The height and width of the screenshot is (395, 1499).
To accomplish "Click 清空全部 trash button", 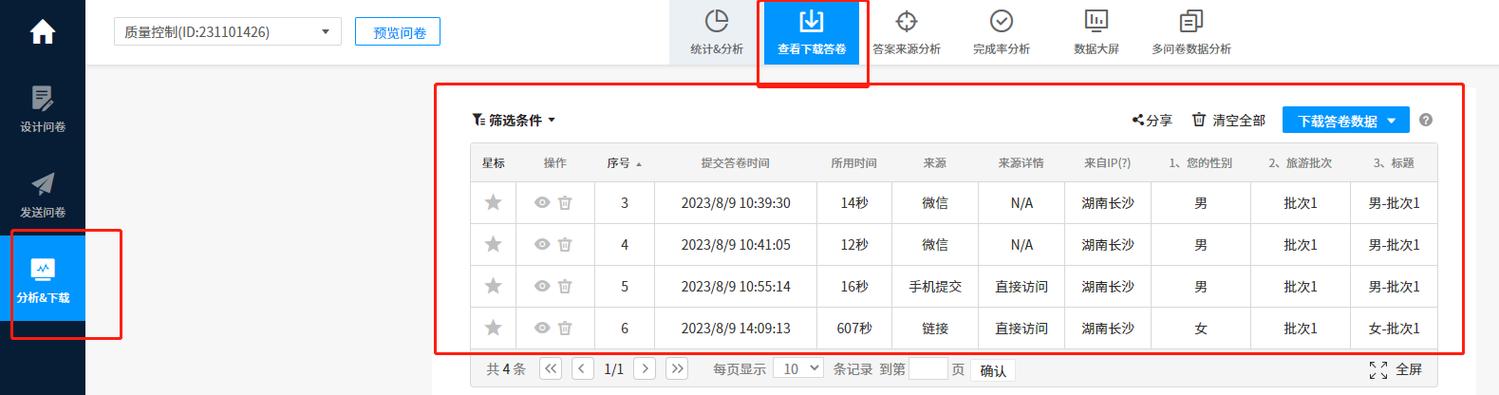I will click(1229, 120).
